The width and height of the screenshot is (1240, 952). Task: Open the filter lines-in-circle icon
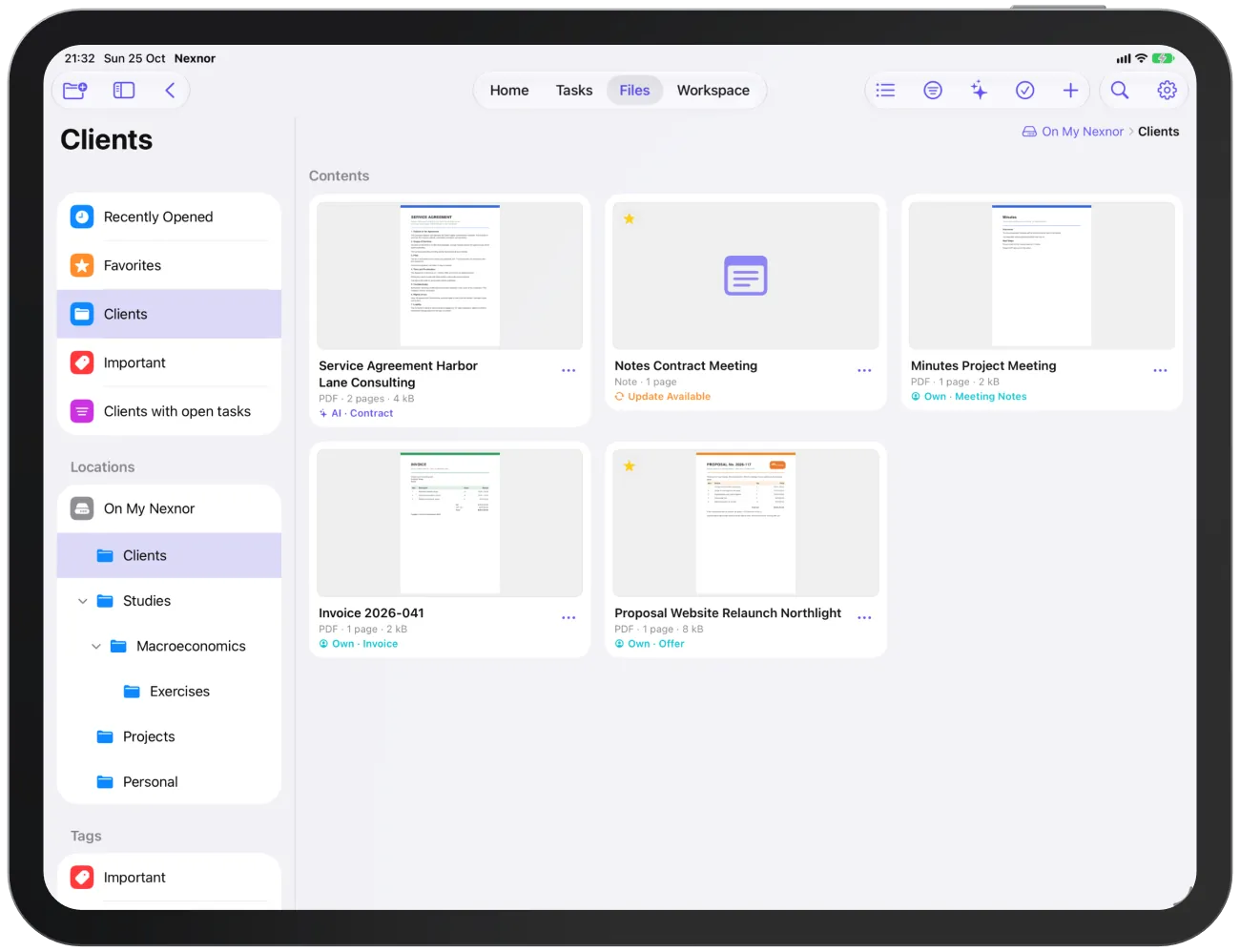point(933,91)
